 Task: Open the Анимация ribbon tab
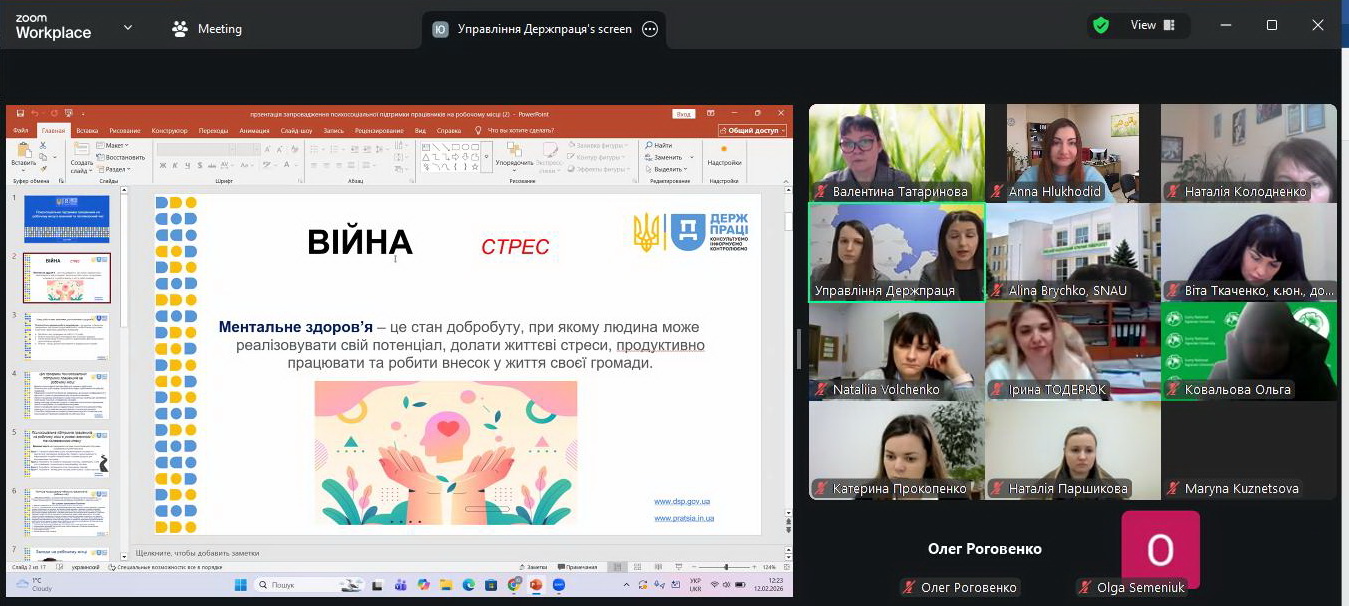(254, 130)
